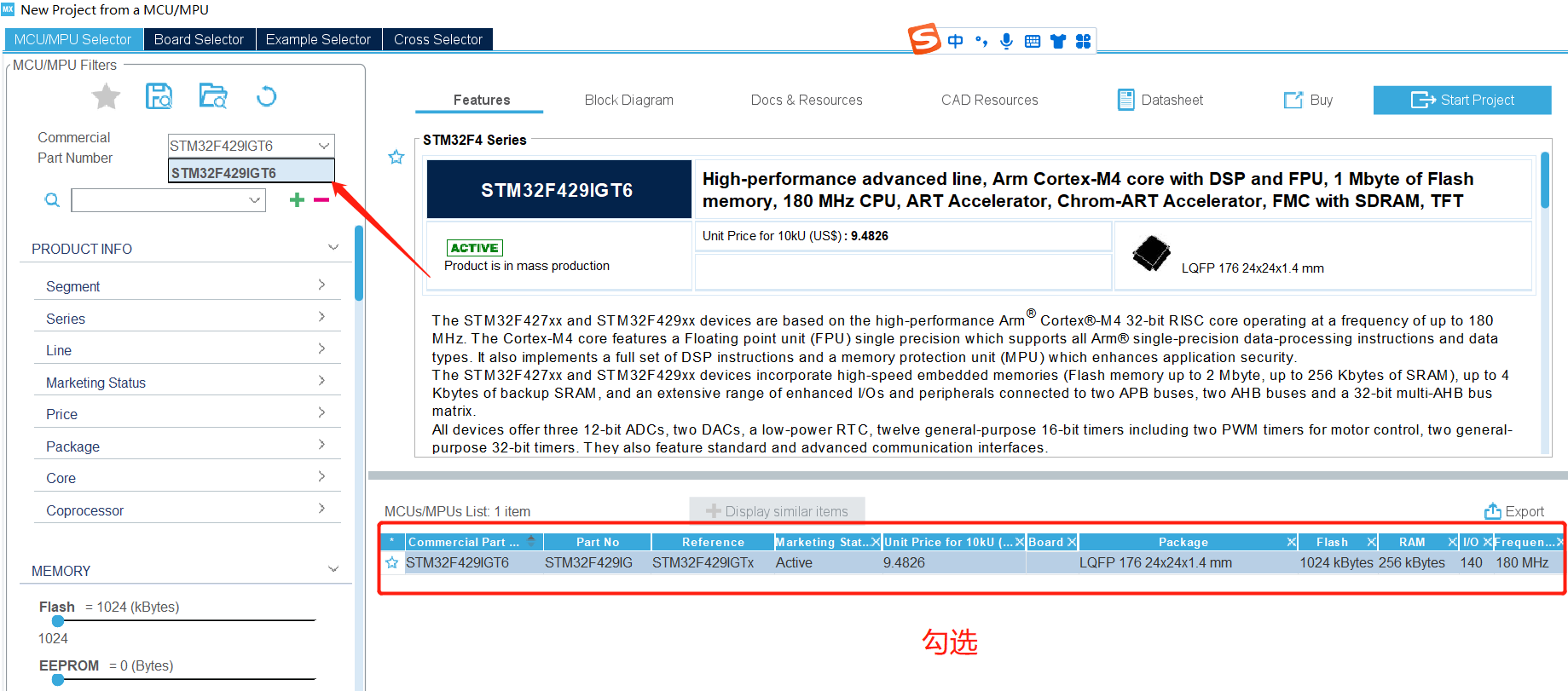Load saved searches via the folder icon
Image resolution: width=1568 pixels, height=691 pixels.
point(213,96)
